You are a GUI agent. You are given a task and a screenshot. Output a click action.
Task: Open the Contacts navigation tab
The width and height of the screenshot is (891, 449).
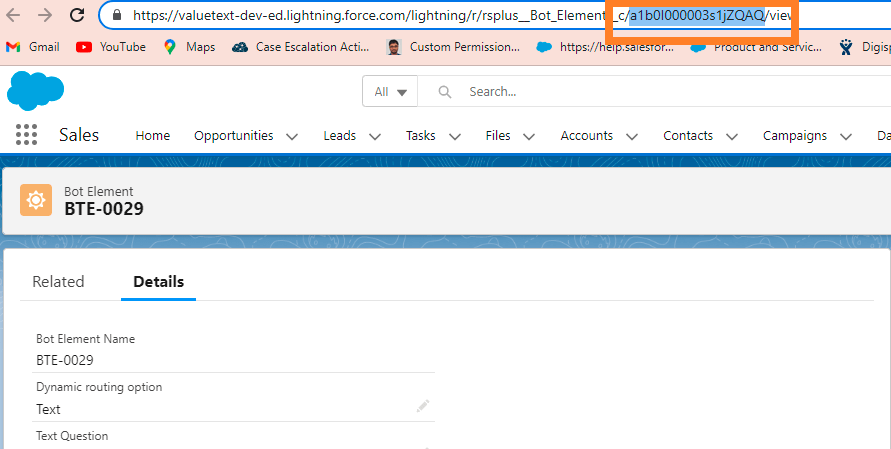[x=688, y=136]
